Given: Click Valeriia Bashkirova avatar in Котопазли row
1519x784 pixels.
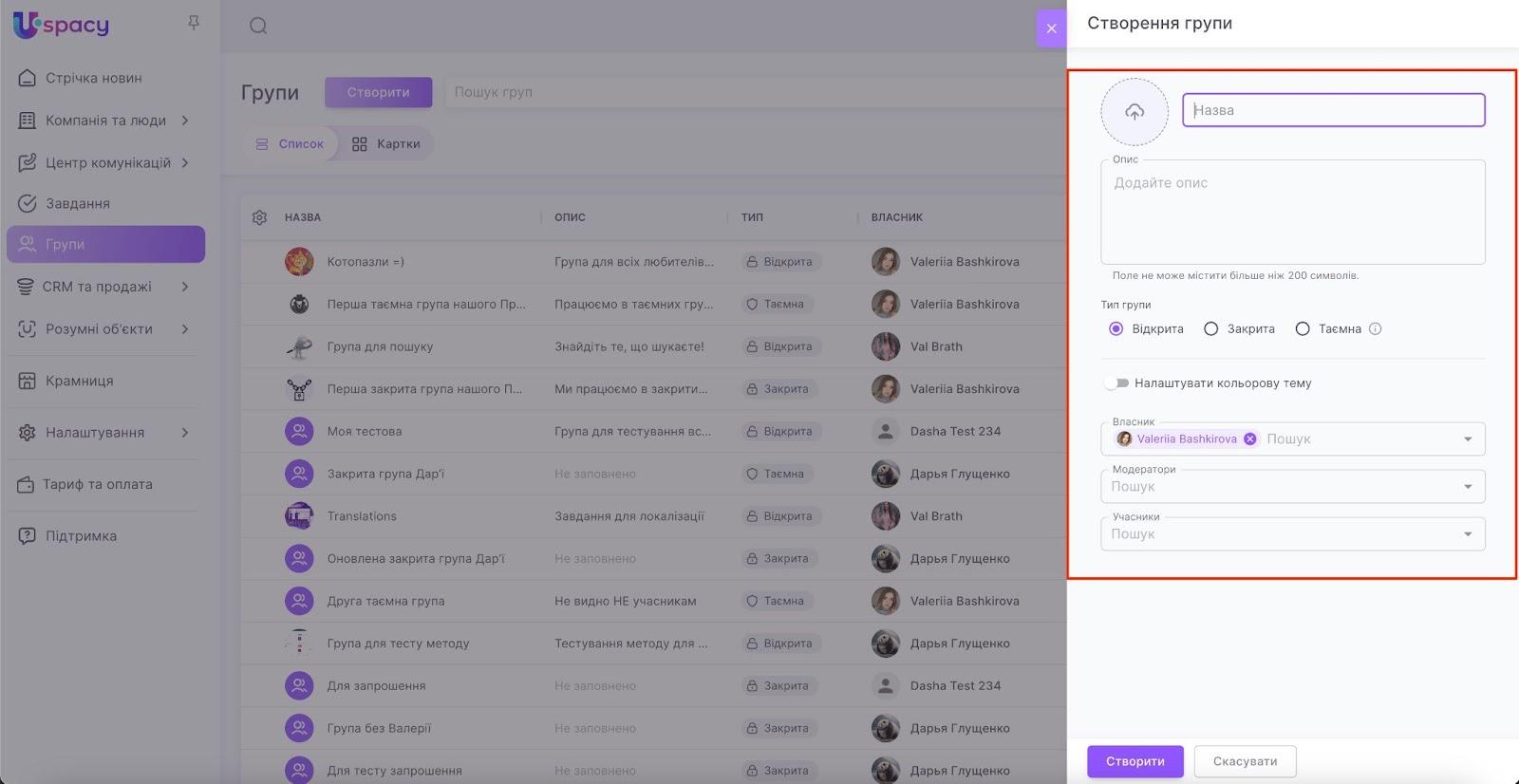Looking at the screenshot, I should click(x=886, y=262).
